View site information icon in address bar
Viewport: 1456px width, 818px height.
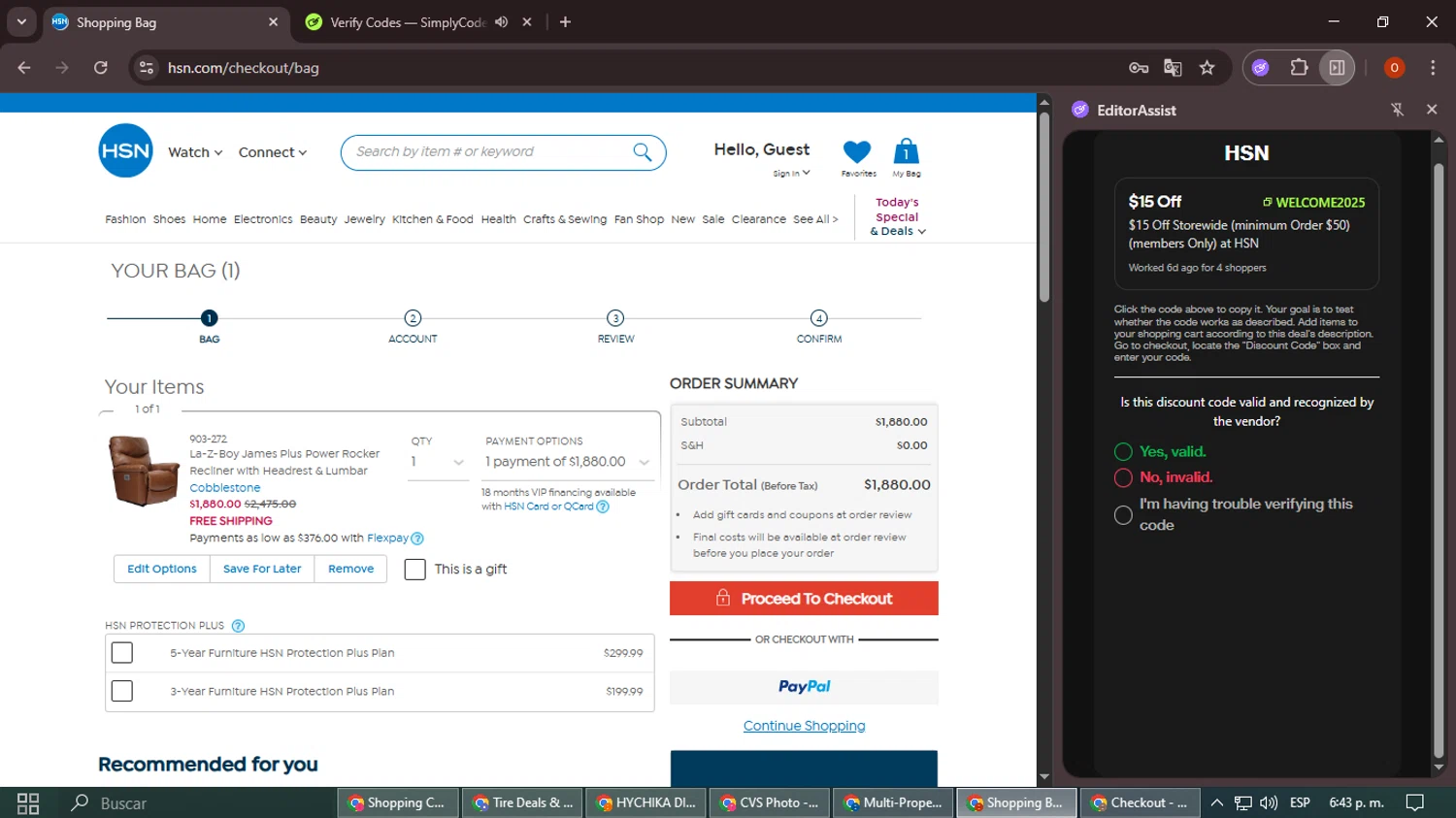tap(147, 68)
